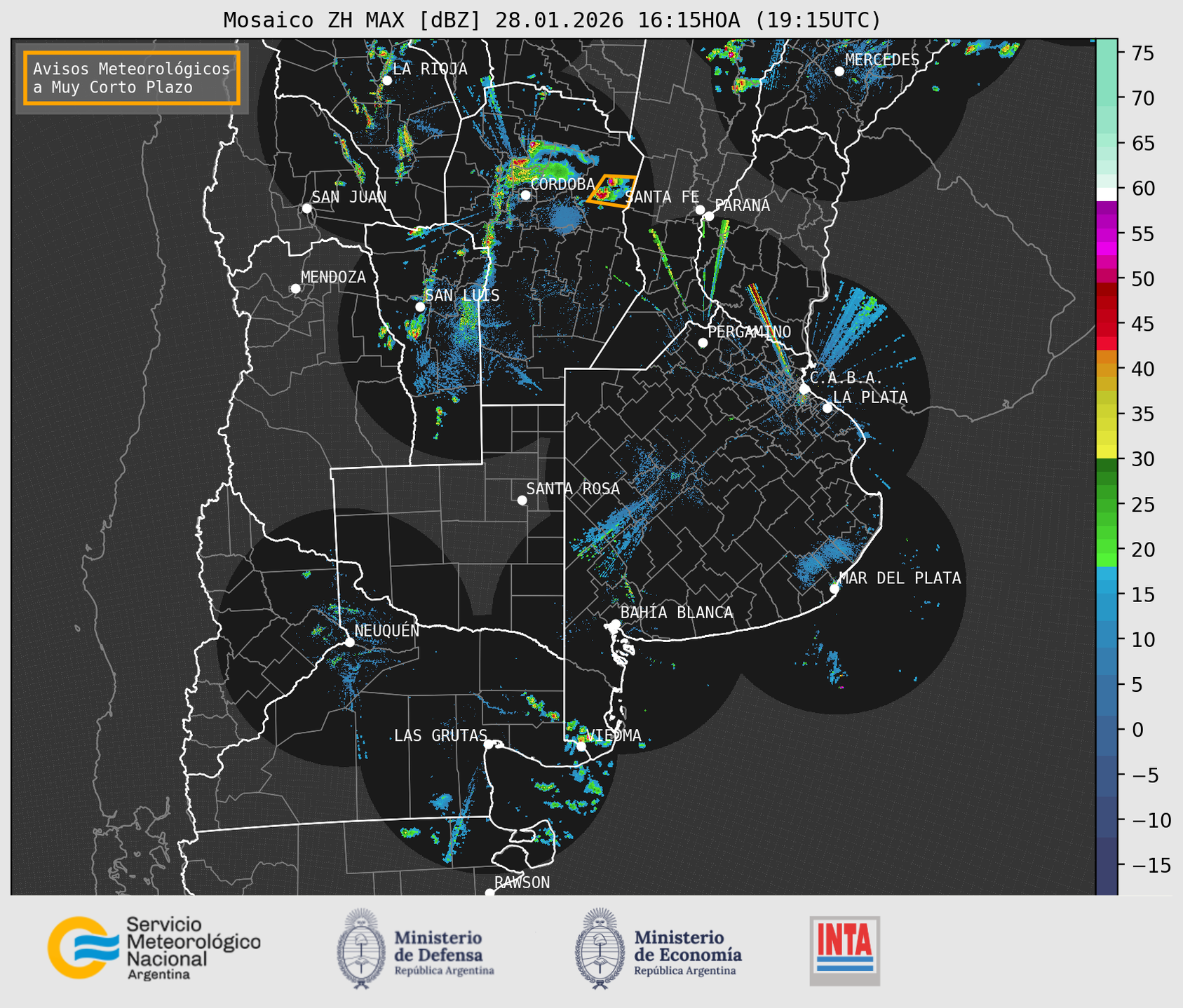The width and height of the screenshot is (1183, 1008).
Task: Click the Mosaico ZH MAX title text
Action: point(551,20)
